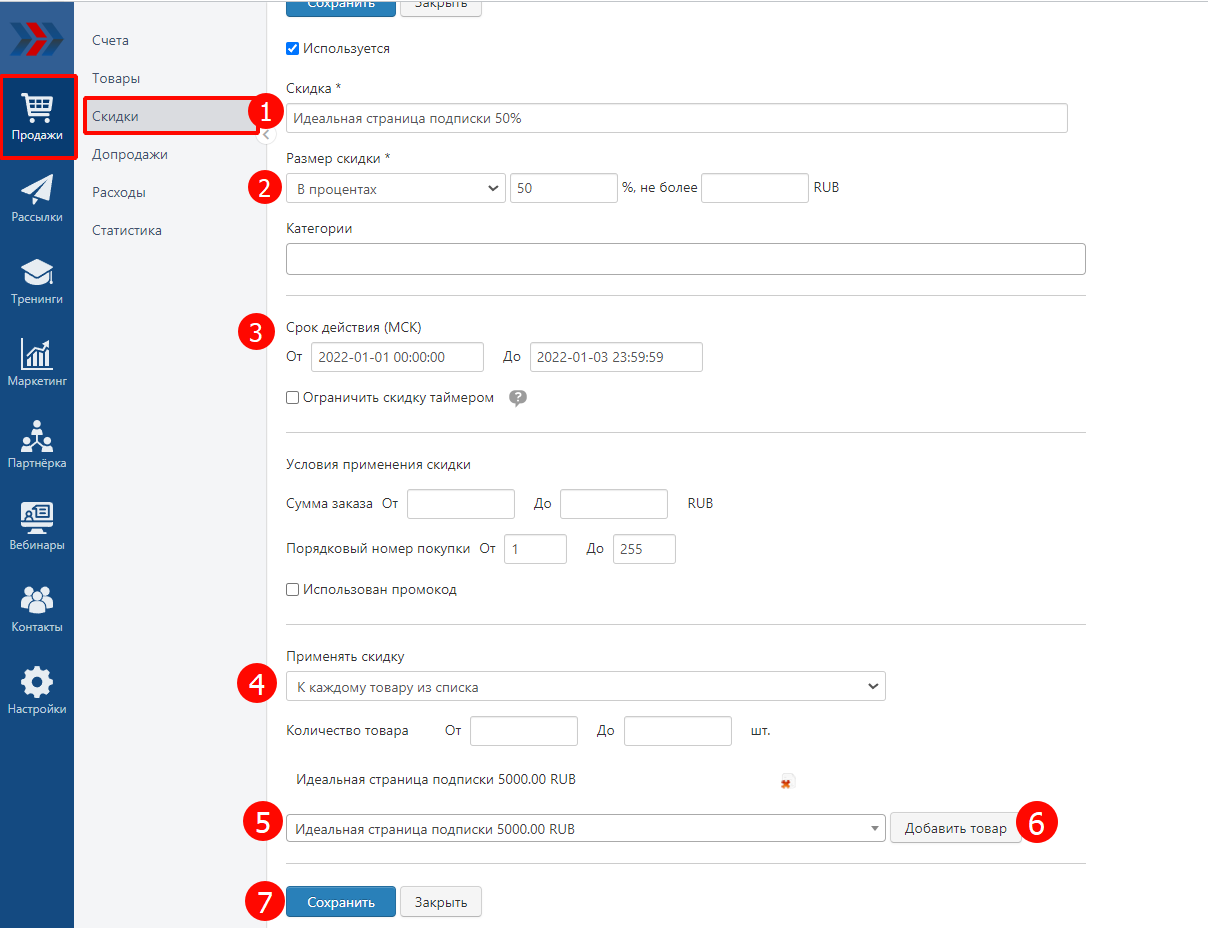Open the В процентах discount type dropdown
Screen dimensions: 1208x928
click(x=396, y=188)
